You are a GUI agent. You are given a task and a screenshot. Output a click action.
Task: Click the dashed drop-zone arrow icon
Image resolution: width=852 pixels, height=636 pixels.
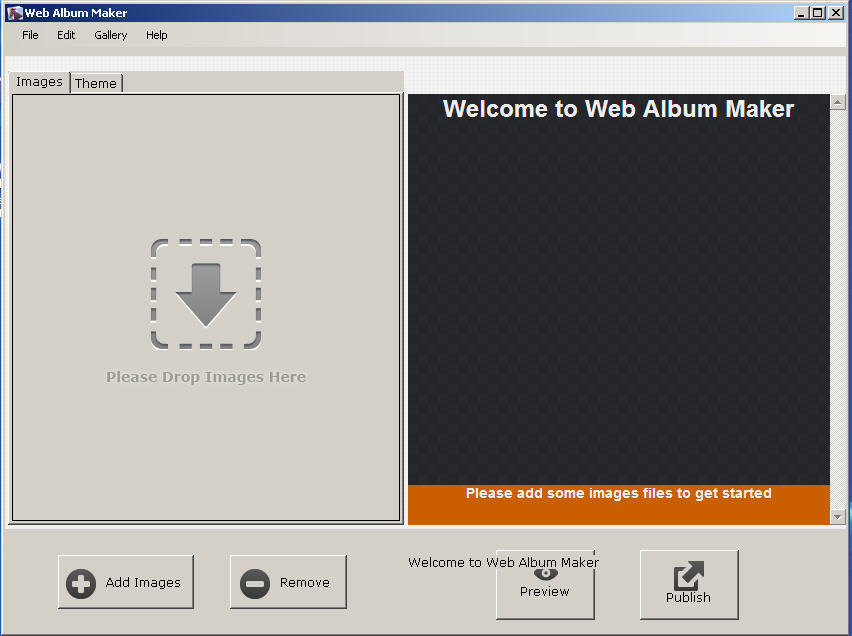pos(206,294)
